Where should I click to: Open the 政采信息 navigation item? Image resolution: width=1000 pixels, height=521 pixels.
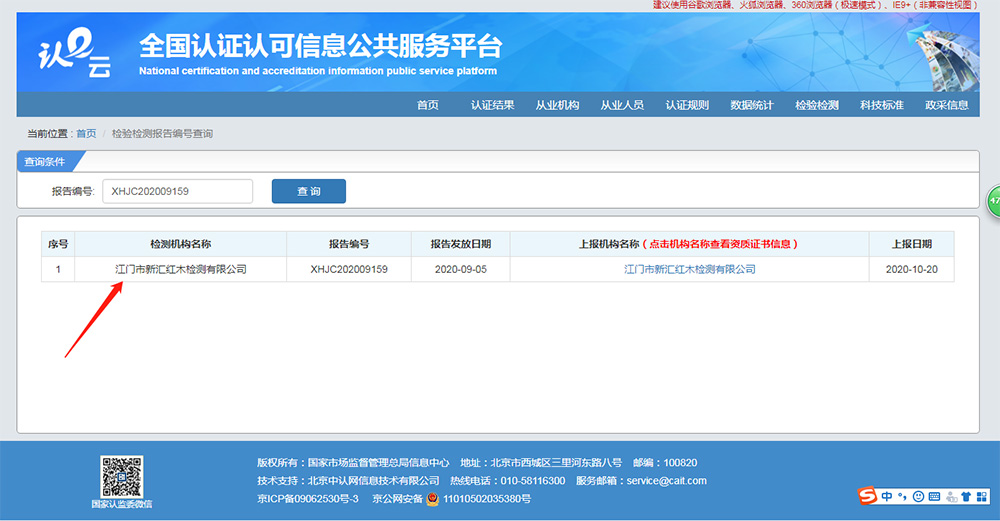946,105
